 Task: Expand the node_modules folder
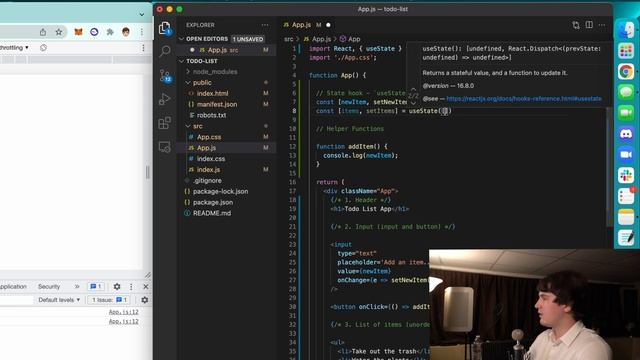tap(215, 71)
